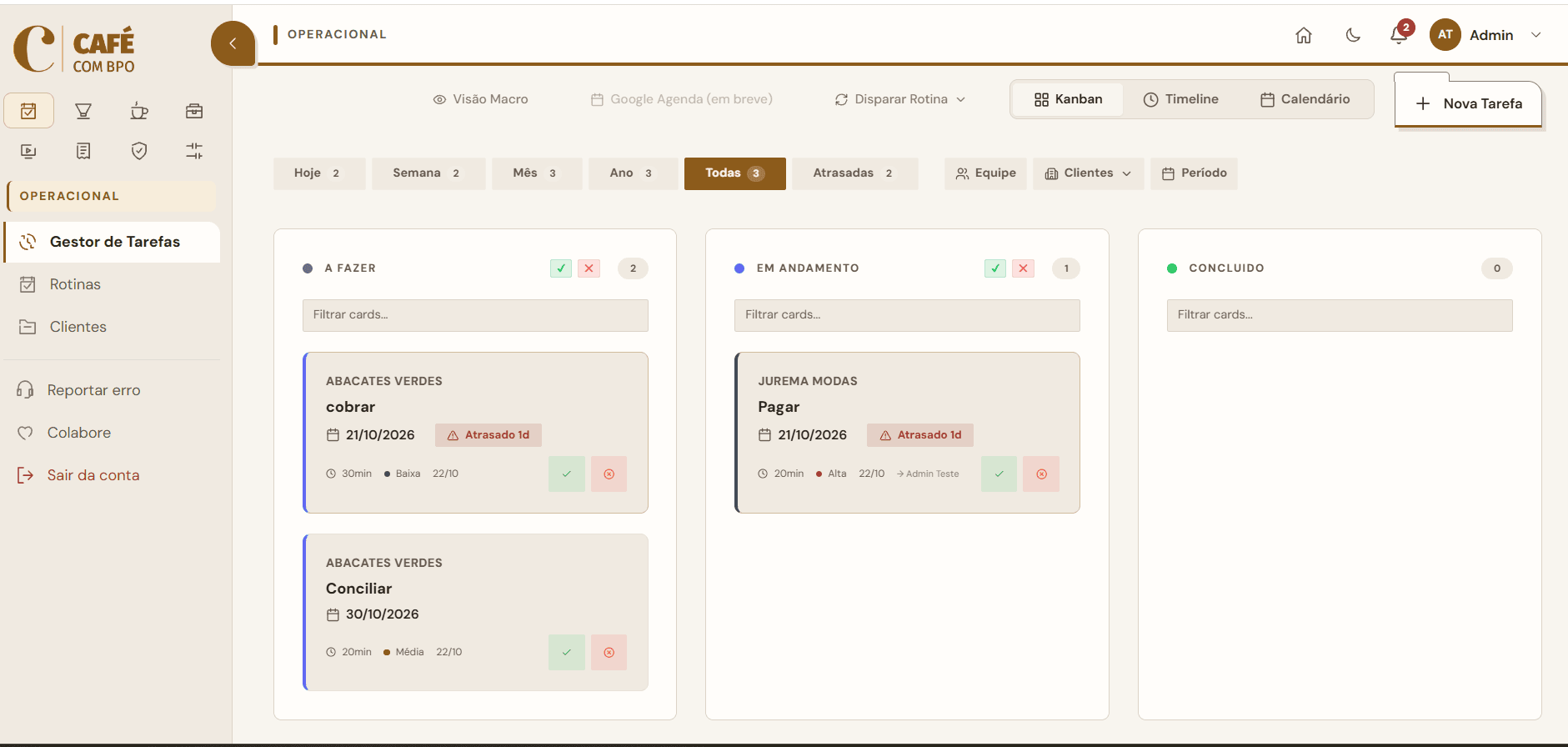Focus Filtrar cards field in Concluido
Viewport: 1568px width, 747px height.
point(1340,315)
